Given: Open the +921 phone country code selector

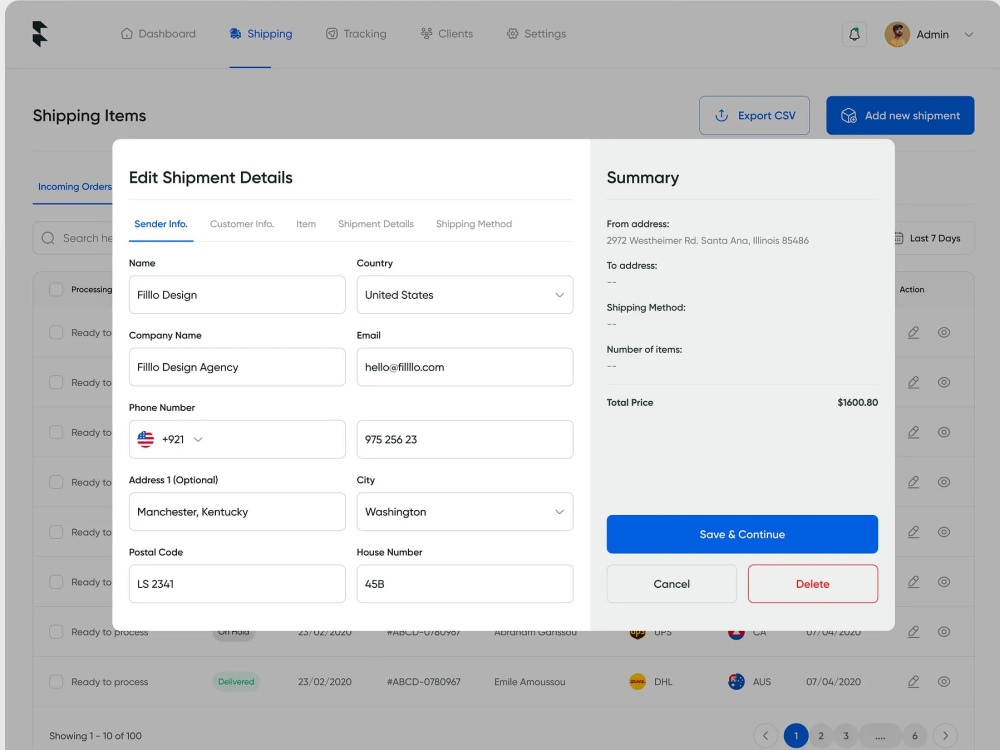Looking at the screenshot, I should pyautogui.click(x=237, y=439).
